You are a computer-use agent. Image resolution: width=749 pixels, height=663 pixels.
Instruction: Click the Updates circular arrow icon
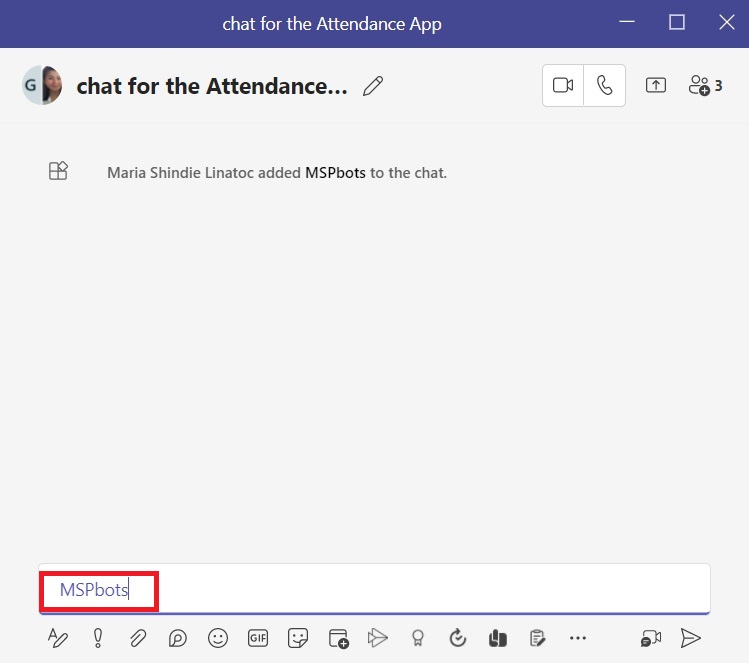pyautogui.click(x=458, y=638)
